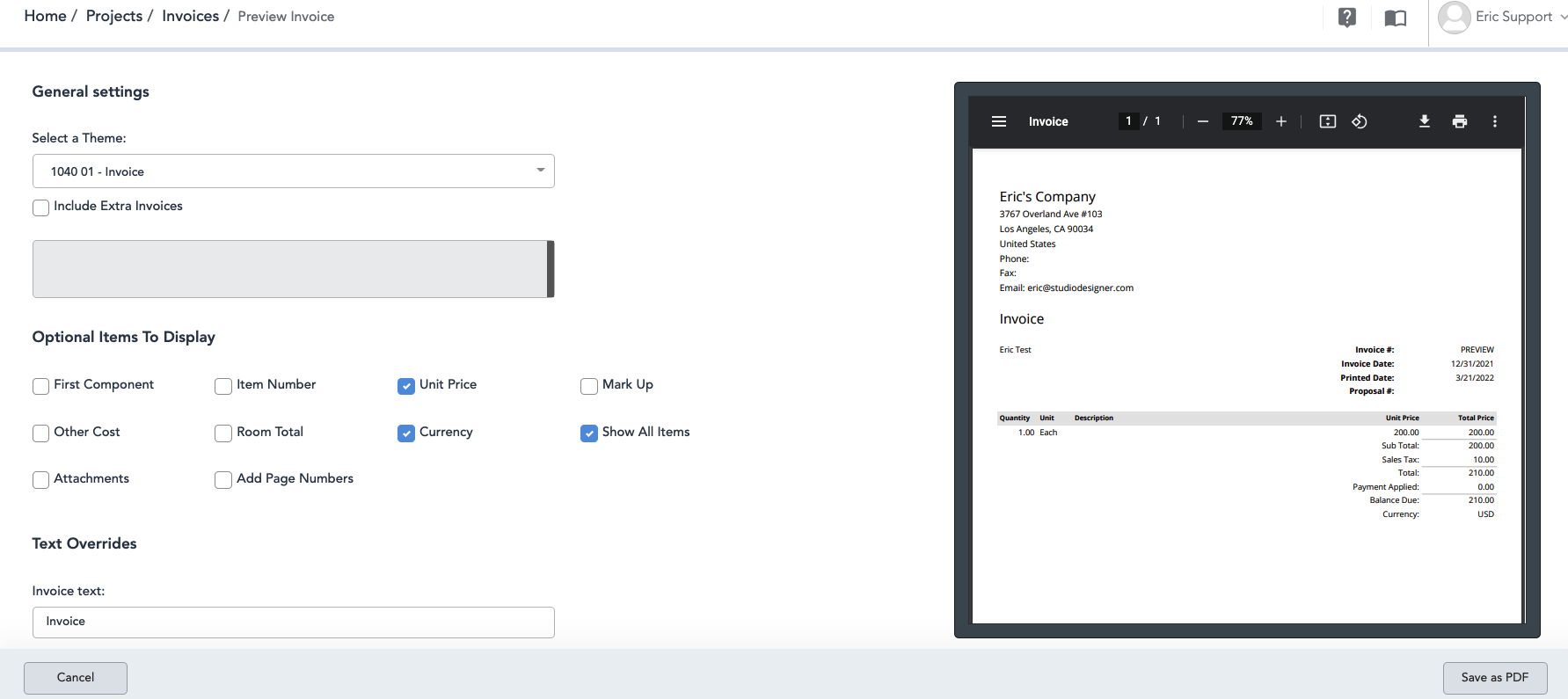1568x699 pixels.
Task: Download the invoice PDF
Action: pos(1425,121)
